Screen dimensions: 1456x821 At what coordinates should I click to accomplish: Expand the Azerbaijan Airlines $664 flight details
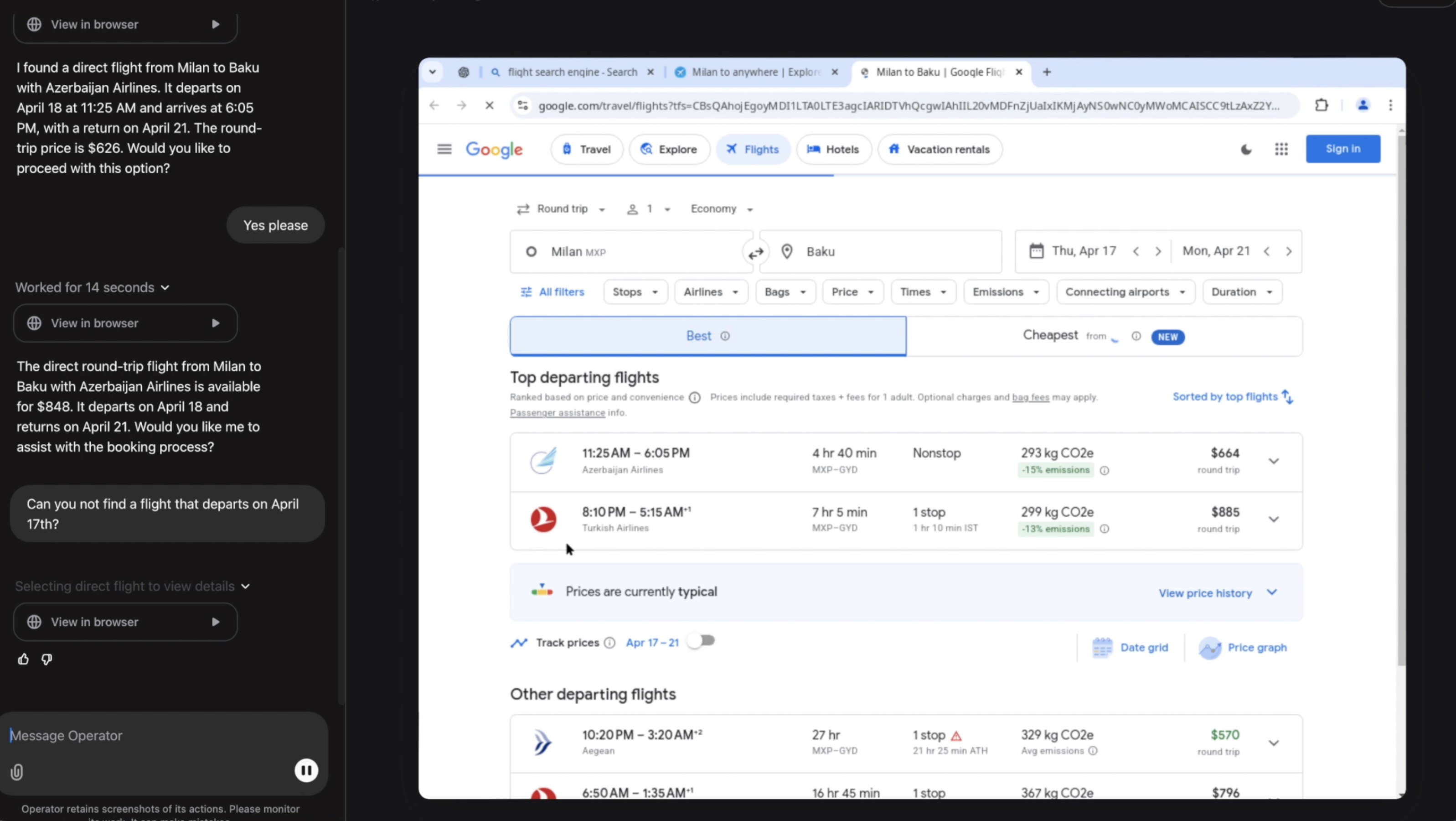coord(1273,462)
